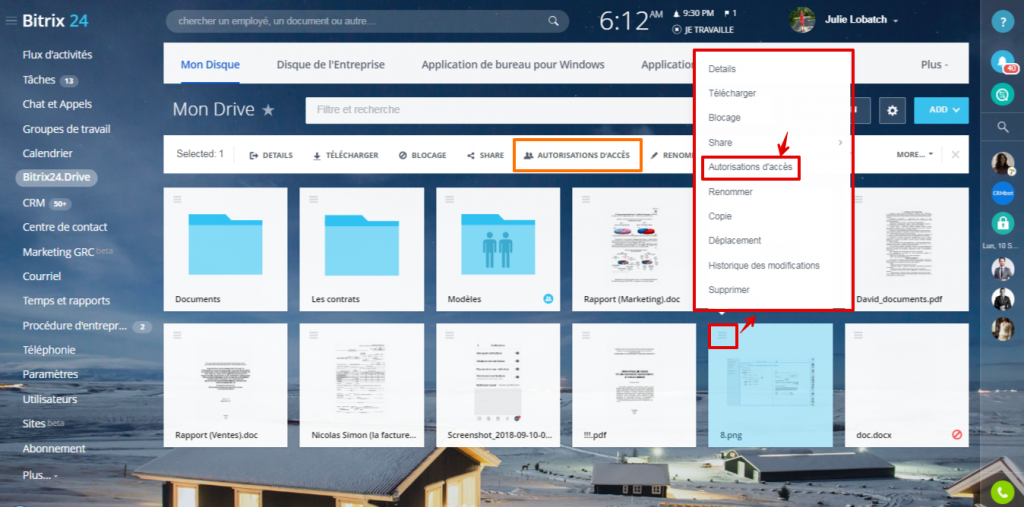Click the search magnifier in top search bar

click(x=553, y=21)
